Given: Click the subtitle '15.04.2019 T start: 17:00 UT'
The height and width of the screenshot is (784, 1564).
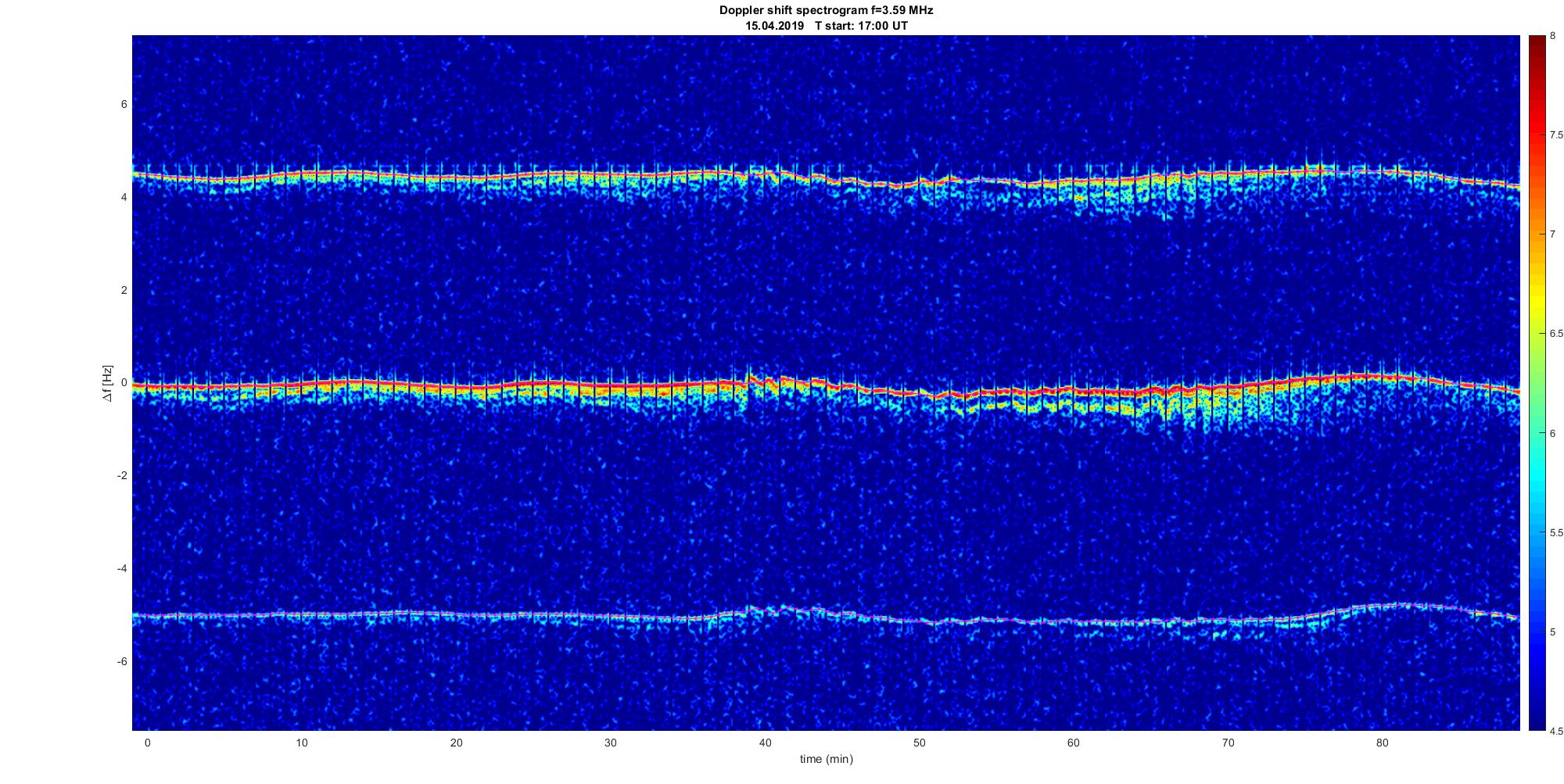Looking at the screenshot, I should pyautogui.click(x=826, y=26).
